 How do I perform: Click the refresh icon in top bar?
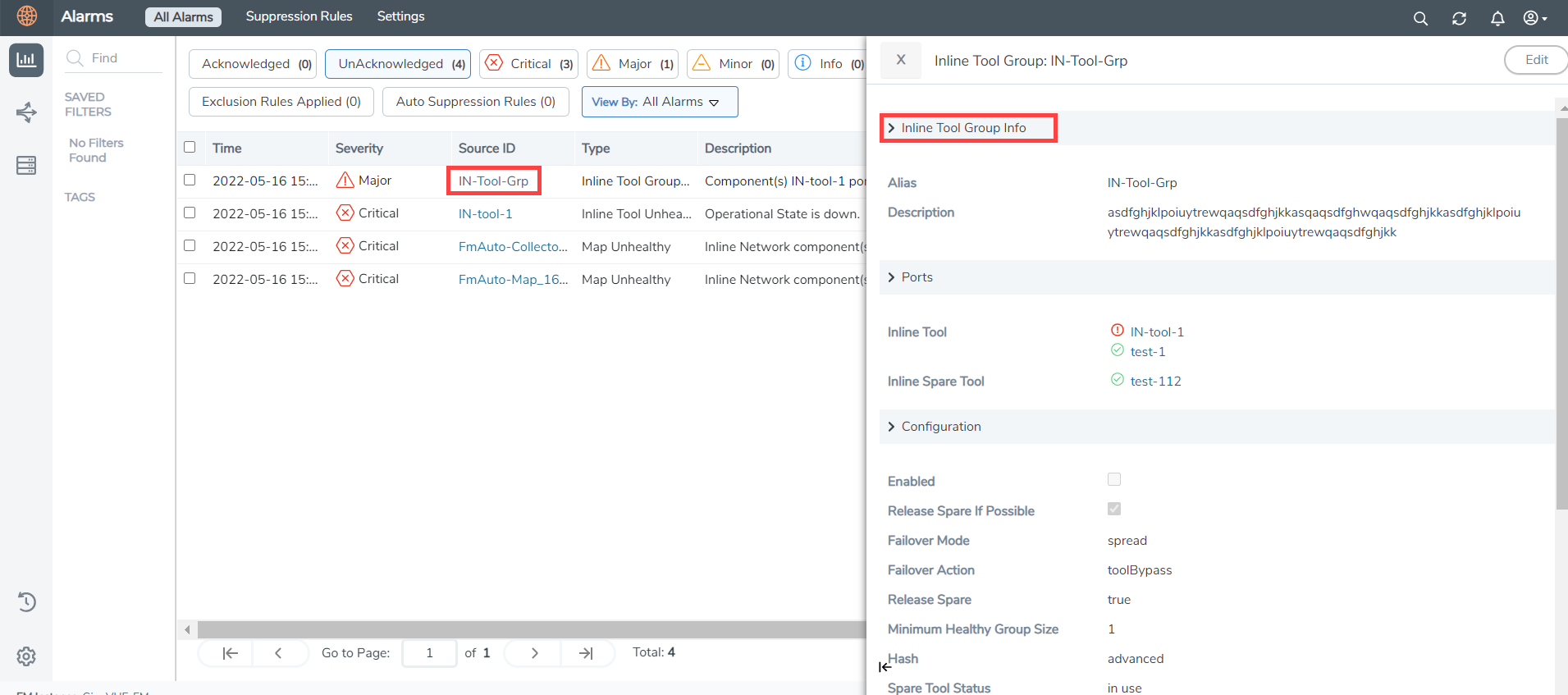[1459, 18]
